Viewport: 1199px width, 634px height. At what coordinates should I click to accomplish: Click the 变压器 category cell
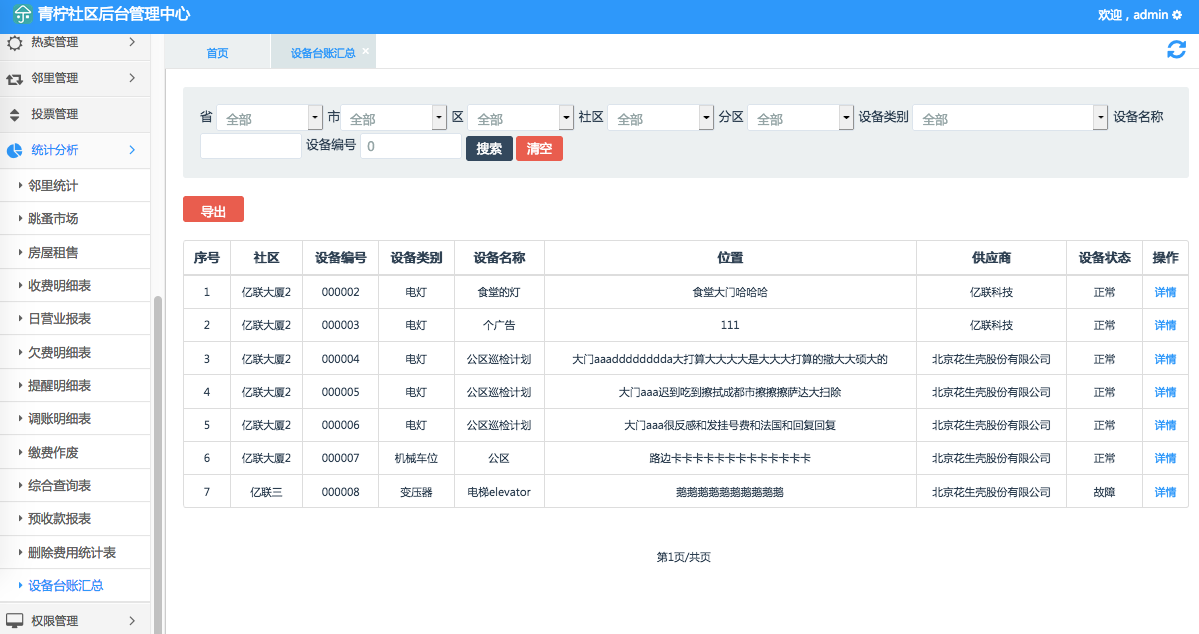click(x=416, y=492)
